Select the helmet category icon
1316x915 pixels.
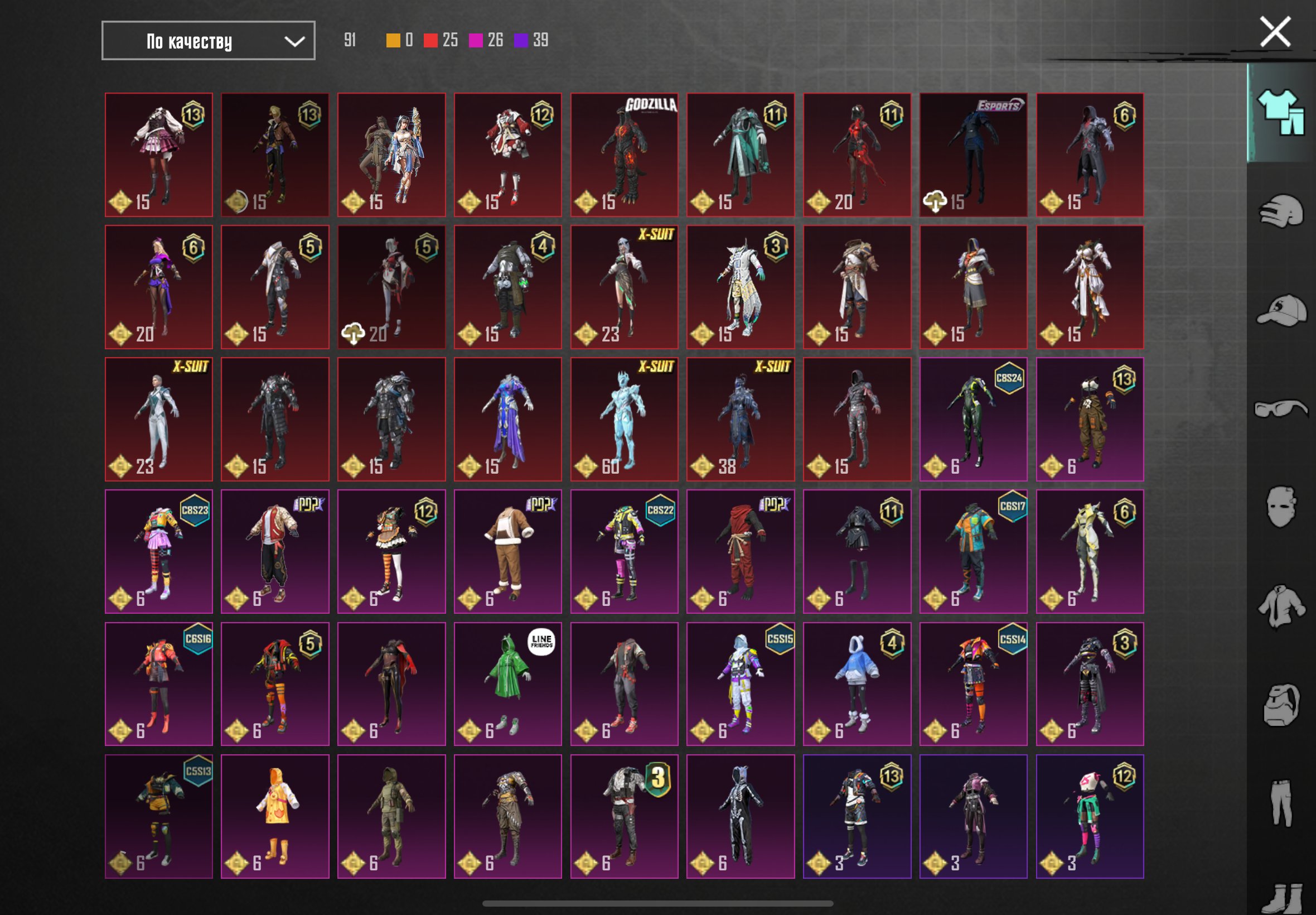[1281, 211]
